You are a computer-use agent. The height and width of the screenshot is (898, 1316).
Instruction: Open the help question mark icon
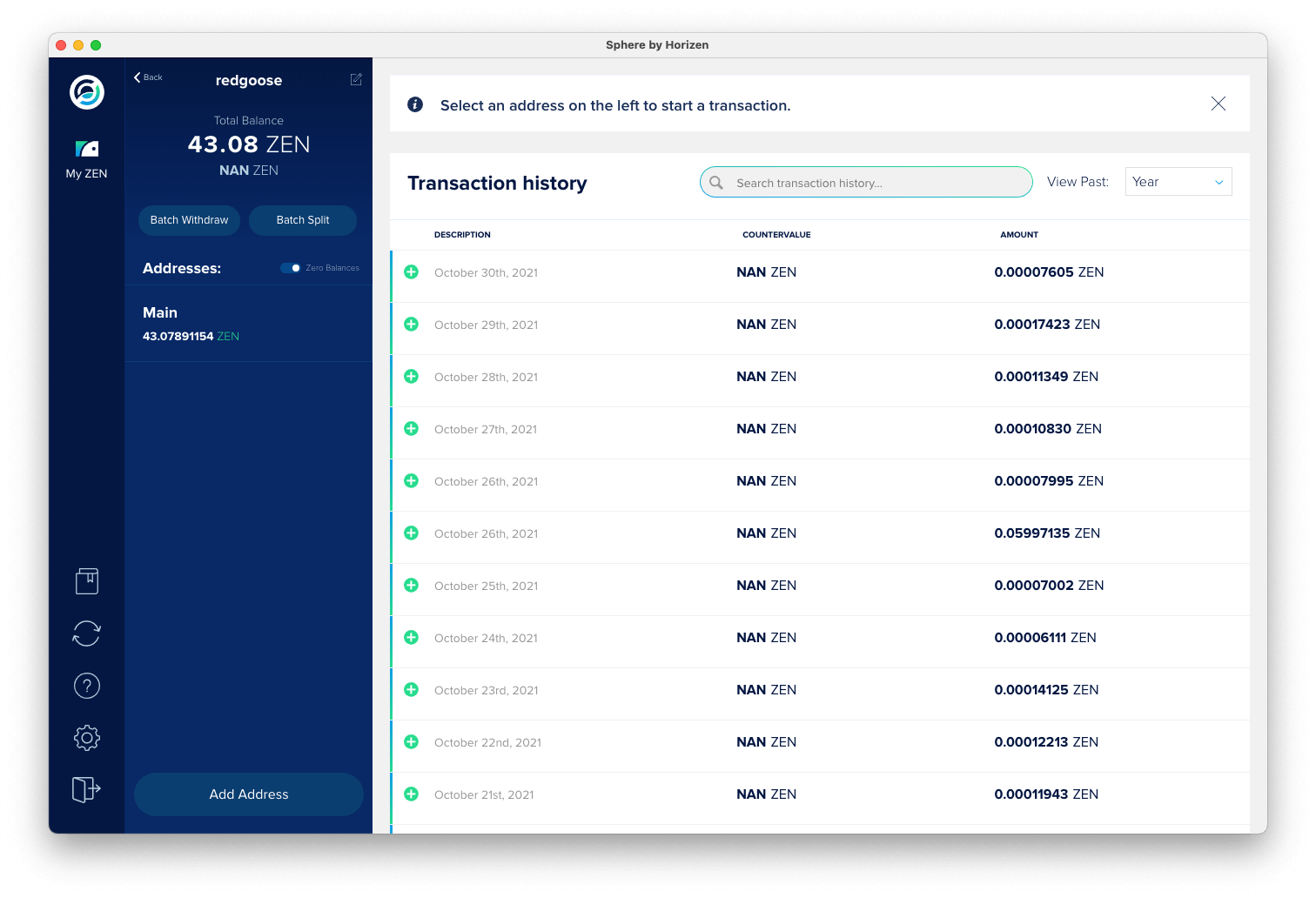pyautogui.click(x=87, y=686)
